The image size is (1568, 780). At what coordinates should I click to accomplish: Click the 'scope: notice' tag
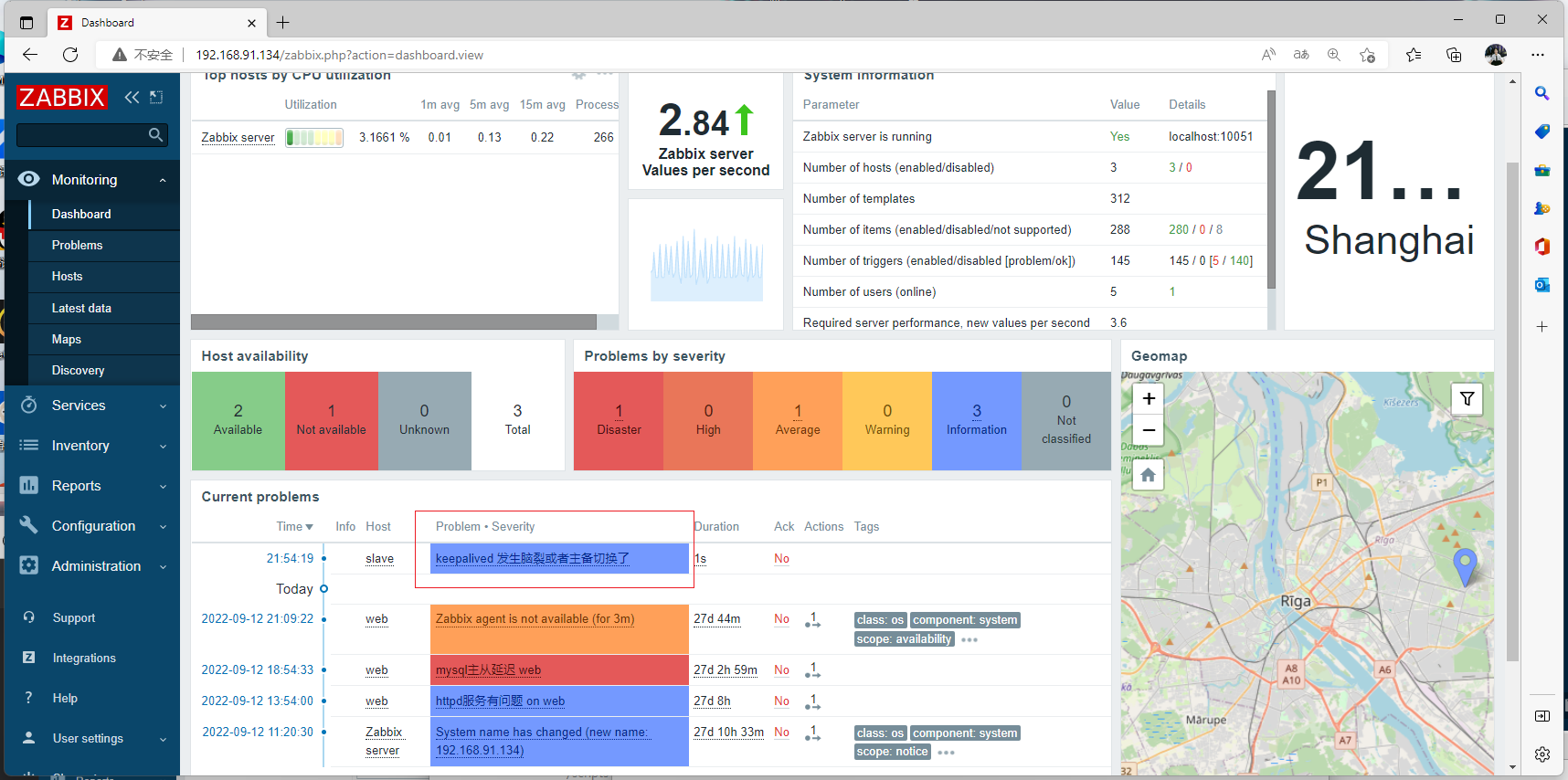coord(893,752)
